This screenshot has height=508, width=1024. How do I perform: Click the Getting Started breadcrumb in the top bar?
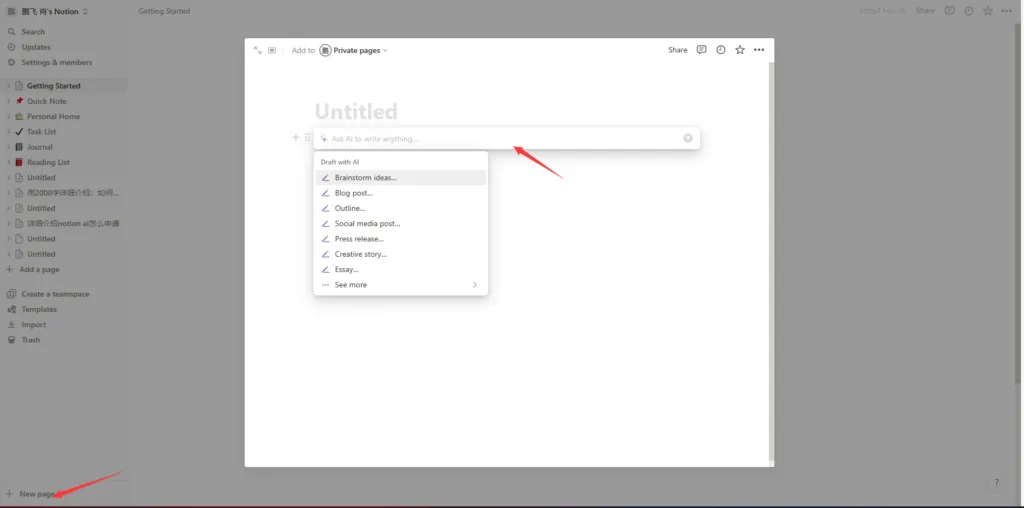click(x=164, y=11)
